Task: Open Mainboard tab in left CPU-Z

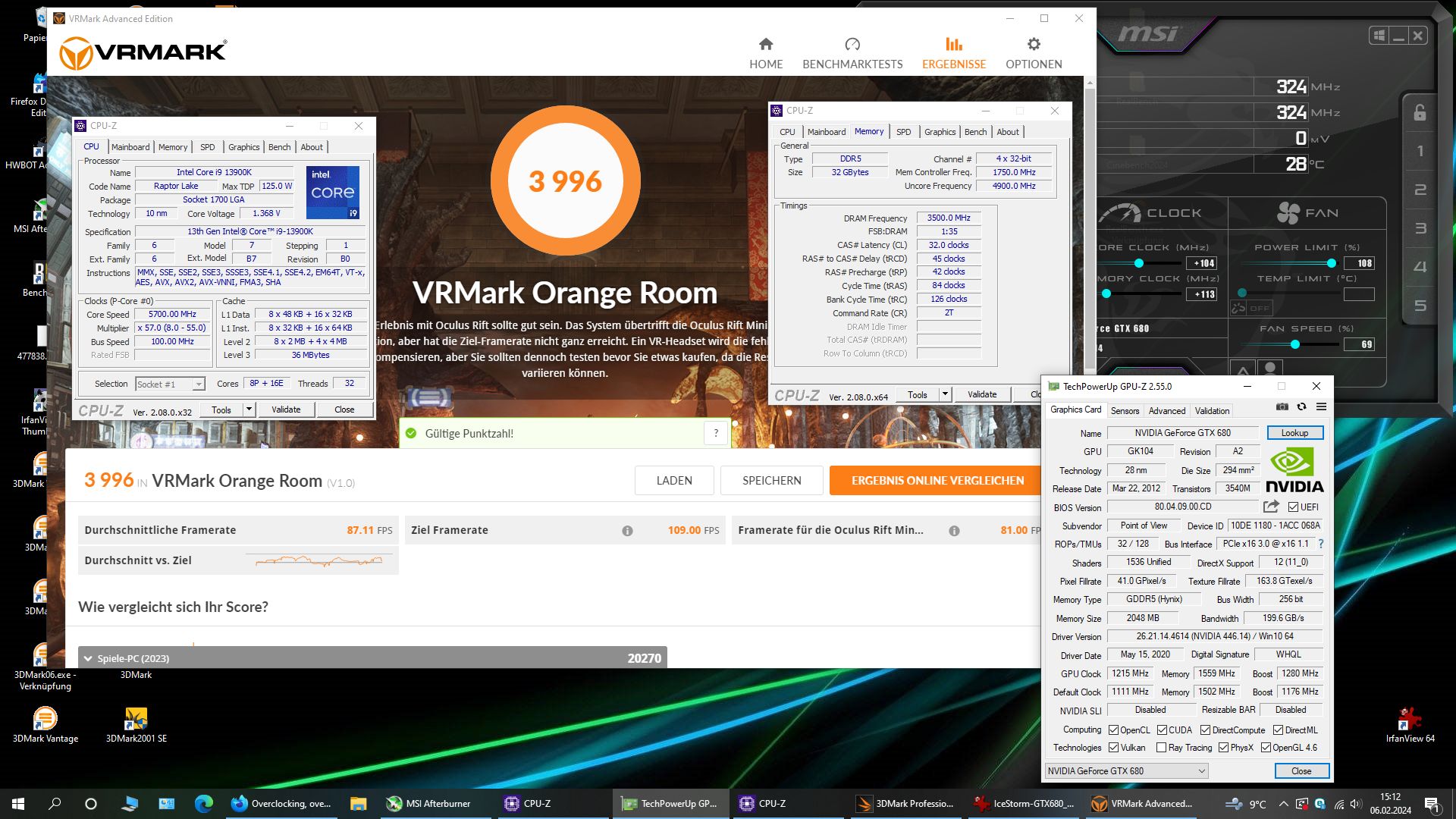Action: [130, 147]
